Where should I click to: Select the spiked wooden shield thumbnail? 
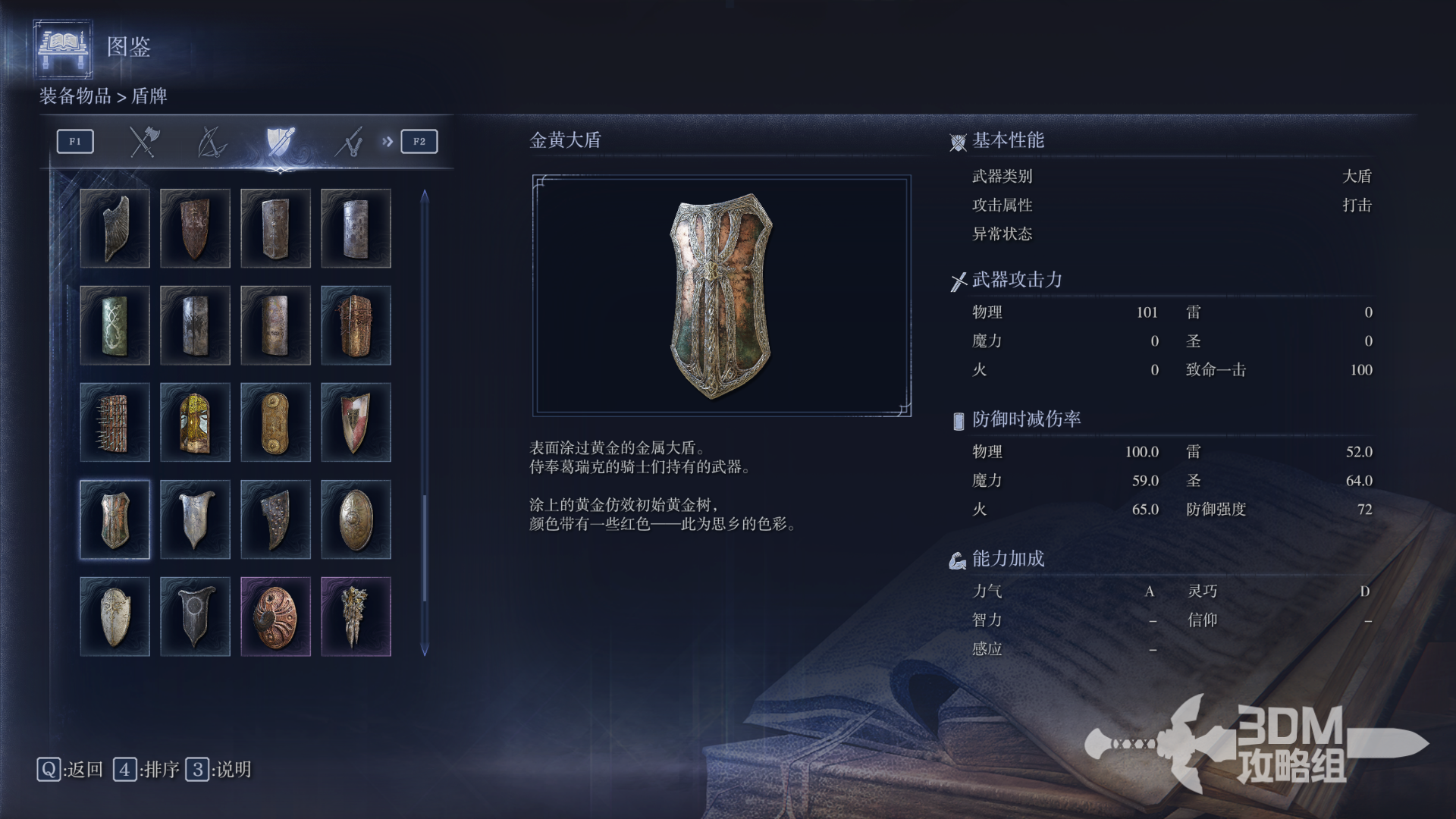click(115, 422)
